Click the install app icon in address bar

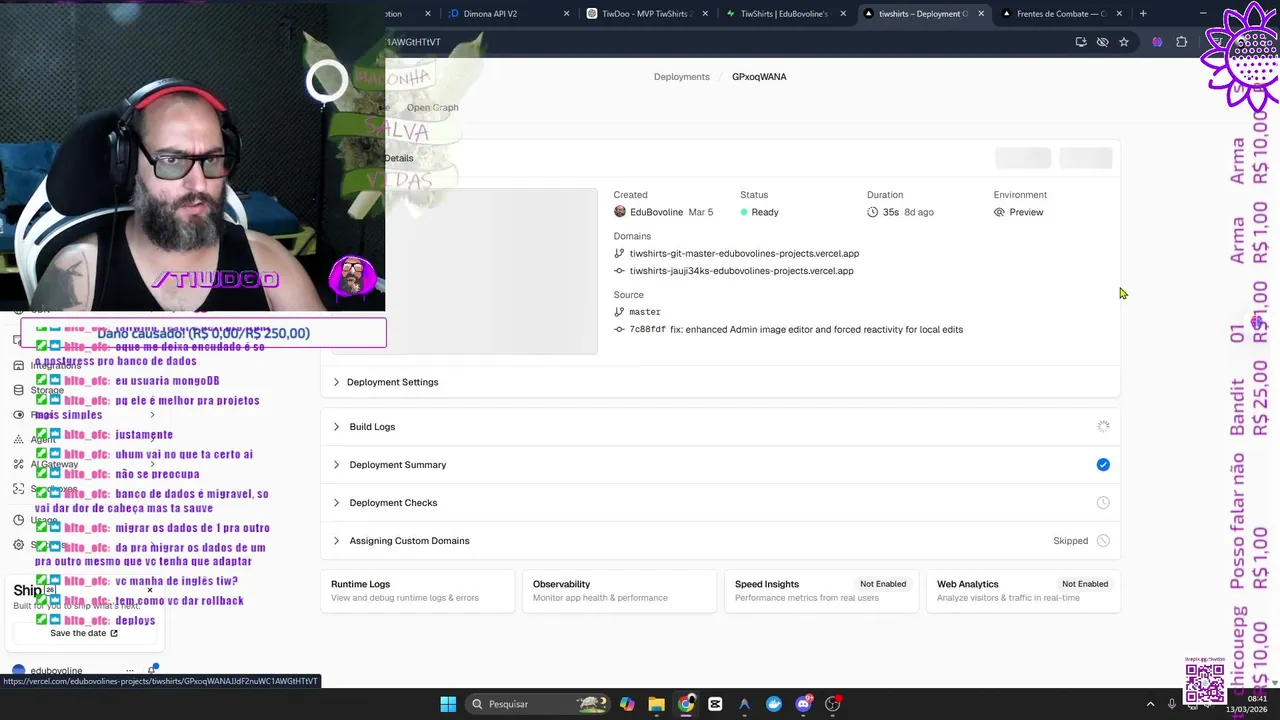(1081, 42)
